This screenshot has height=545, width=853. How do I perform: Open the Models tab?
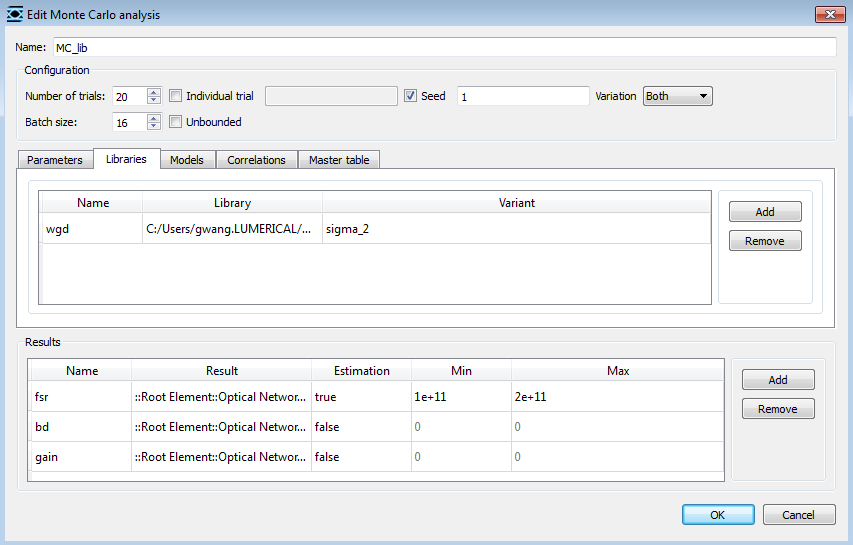(x=187, y=160)
